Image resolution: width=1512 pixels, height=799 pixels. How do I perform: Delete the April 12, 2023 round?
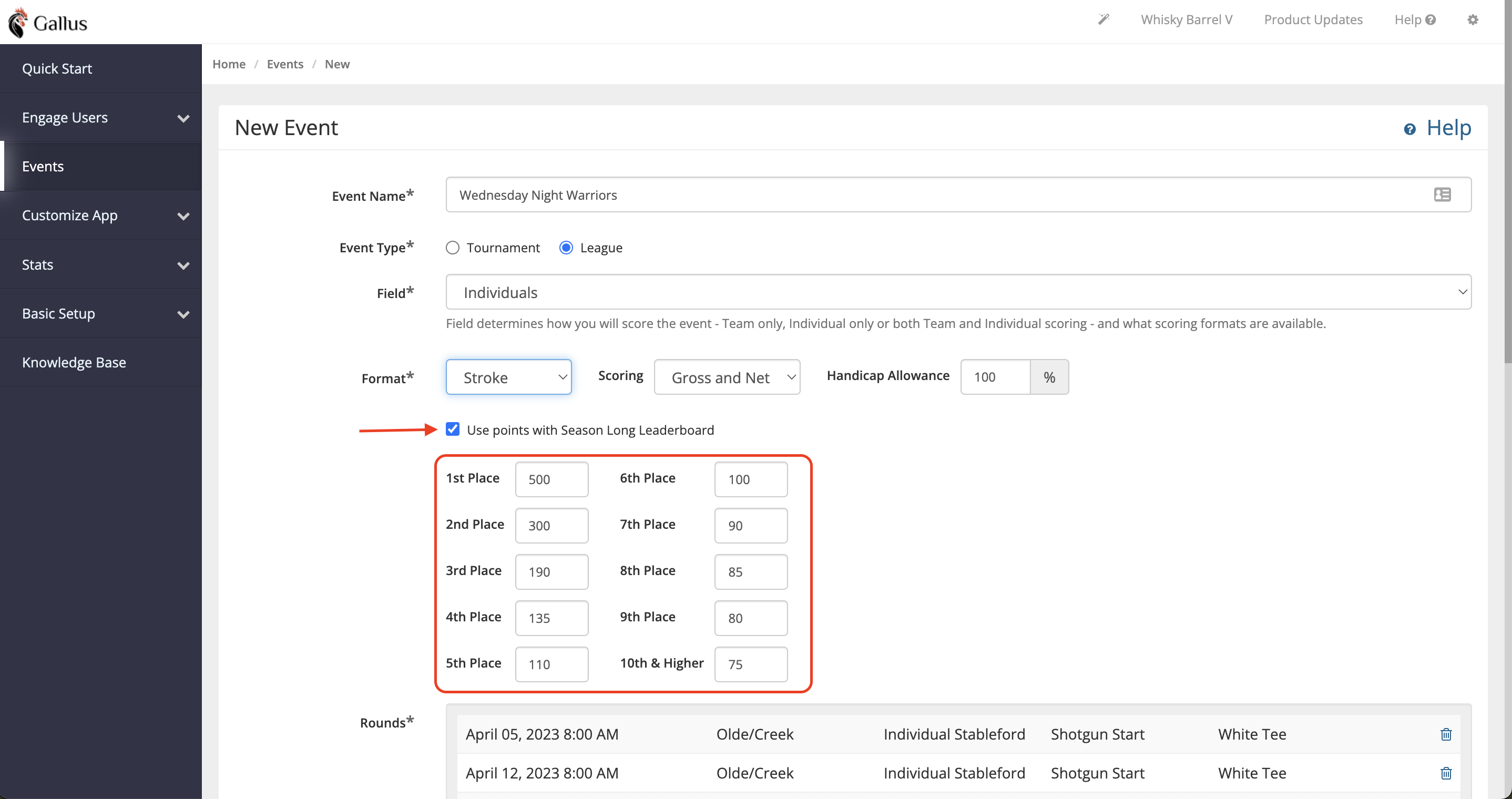(x=1446, y=773)
